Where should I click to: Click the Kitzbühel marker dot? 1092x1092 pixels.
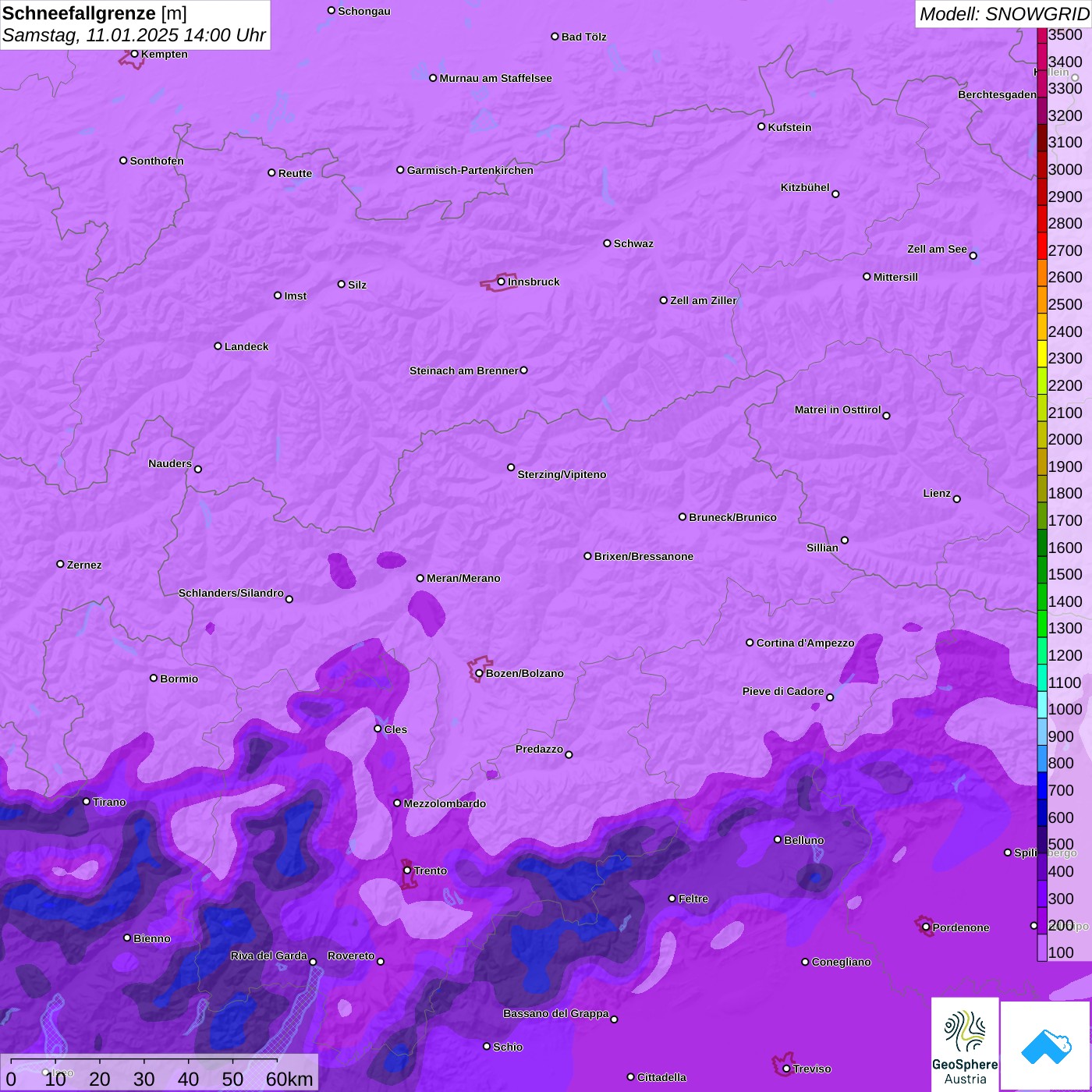pos(835,193)
